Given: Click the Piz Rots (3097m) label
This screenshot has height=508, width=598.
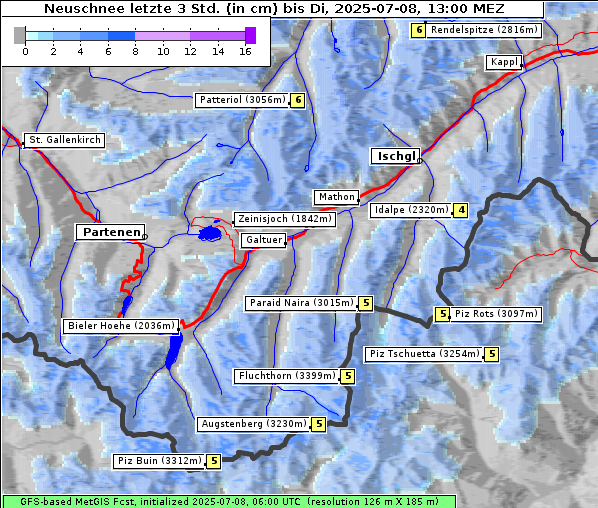Looking at the screenshot, I should click(x=496, y=314).
